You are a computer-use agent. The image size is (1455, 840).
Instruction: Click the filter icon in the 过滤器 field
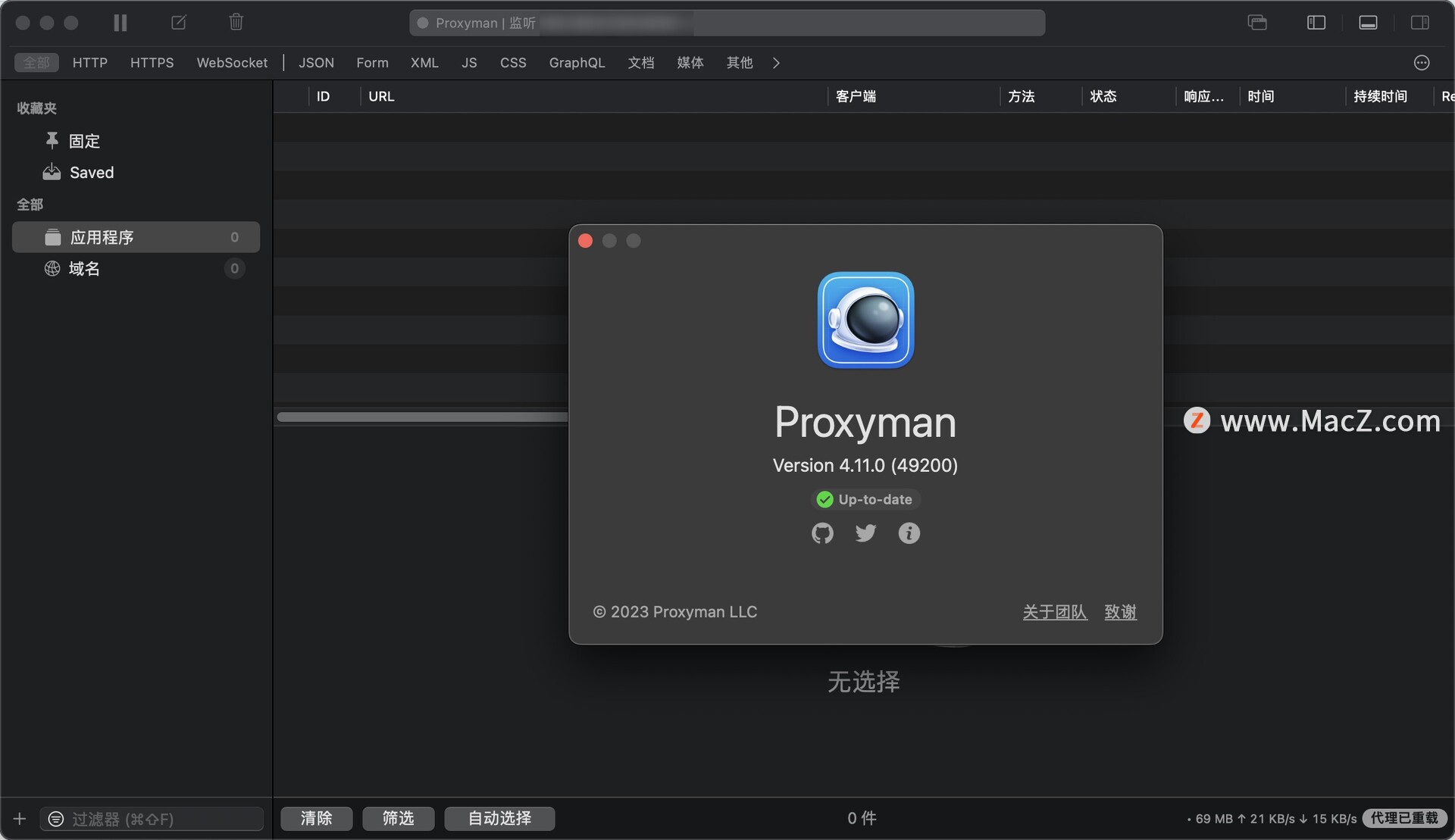point(55,819)
